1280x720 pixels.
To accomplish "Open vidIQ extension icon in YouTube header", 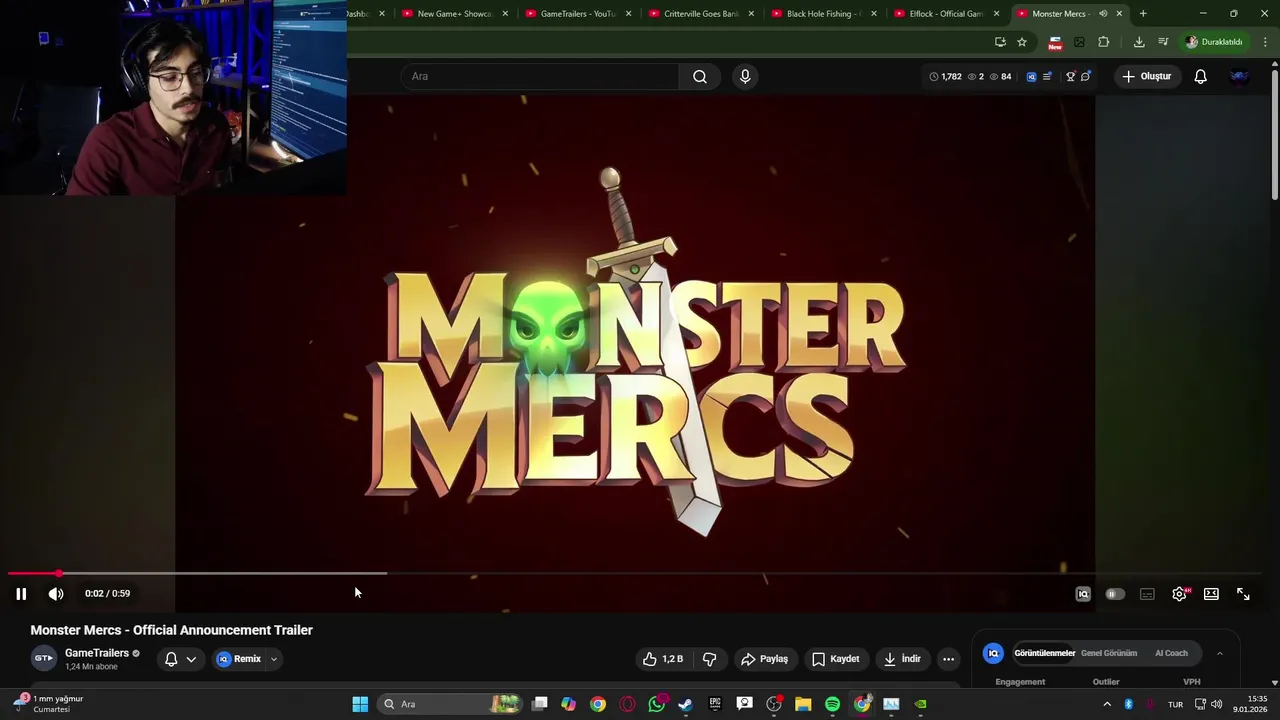I will coord(1031,76).
